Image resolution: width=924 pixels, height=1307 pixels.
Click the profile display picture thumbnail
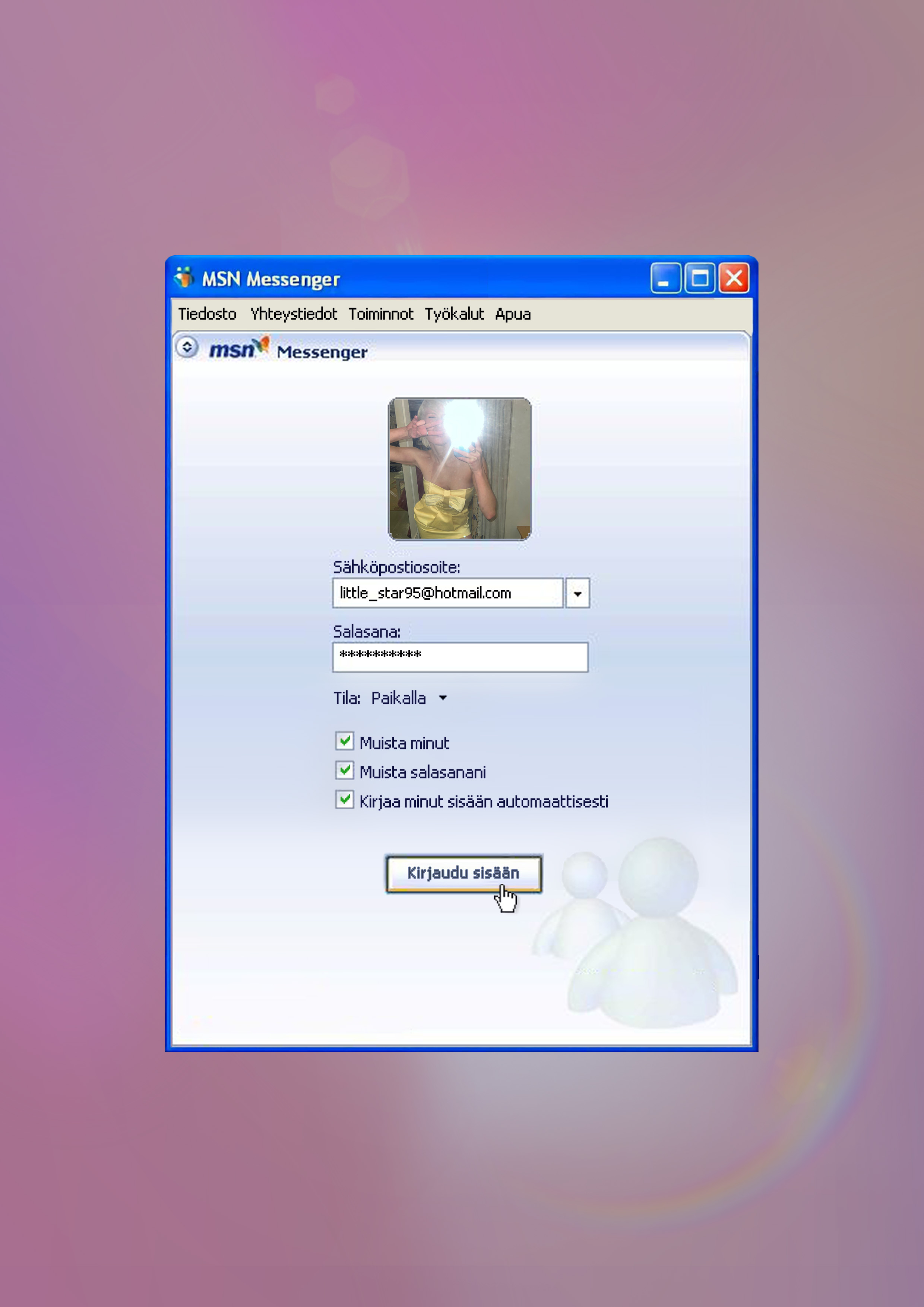pos(459,468)
